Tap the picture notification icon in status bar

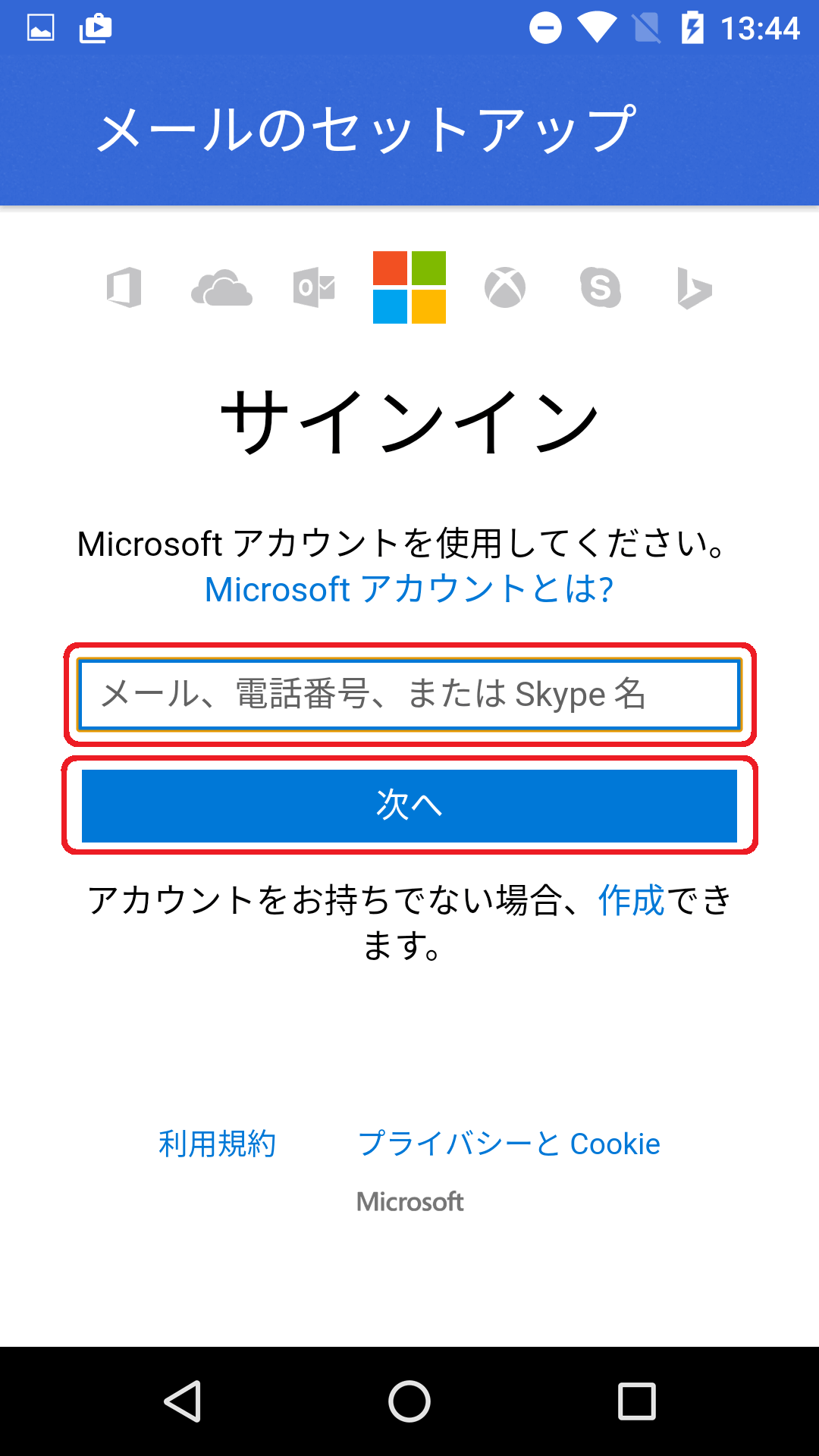click(x=41, y=29)
